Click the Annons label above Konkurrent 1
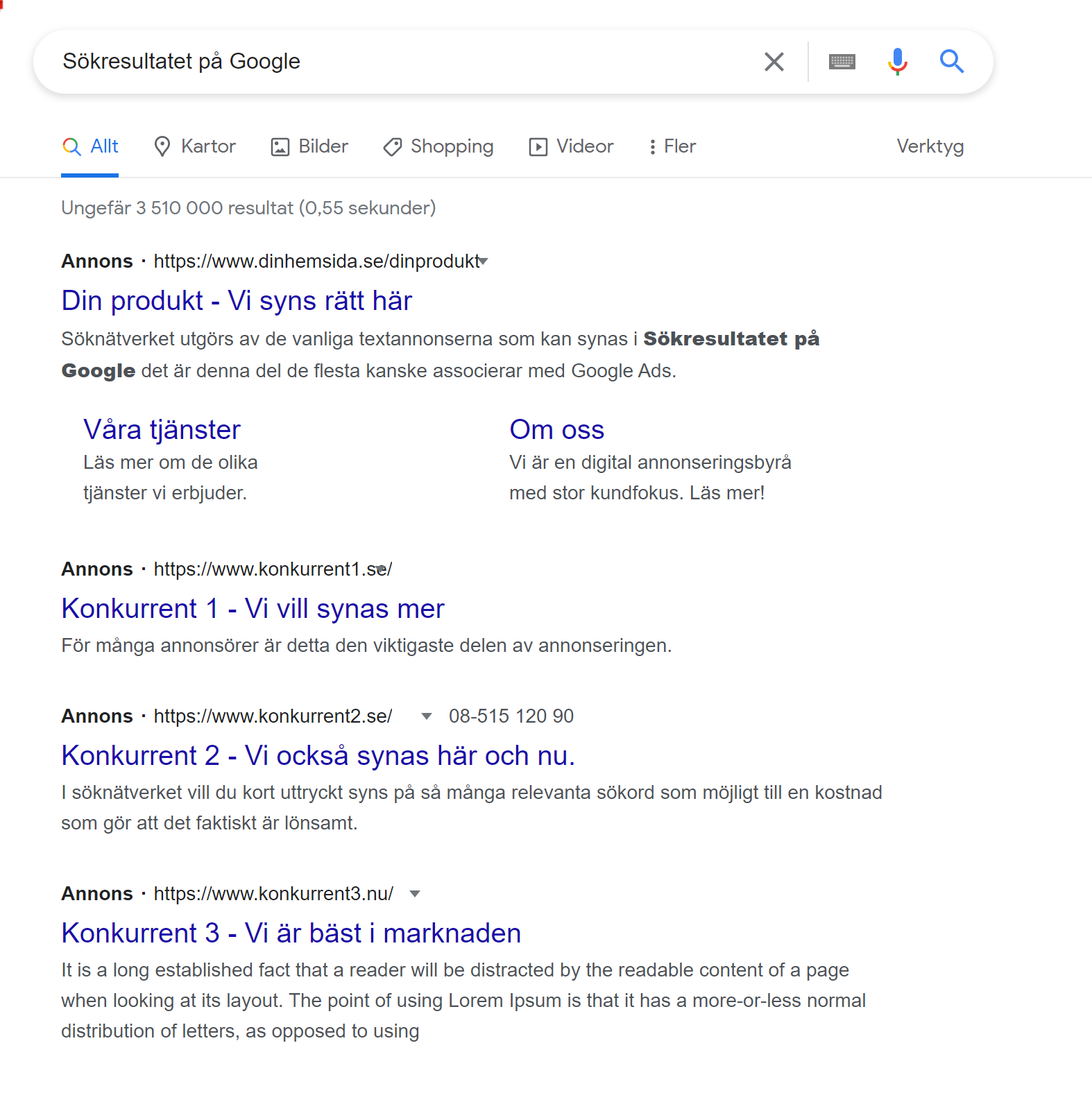Image resolution: width=1092 pixels, height=1102 pixels. pos(97,569)
